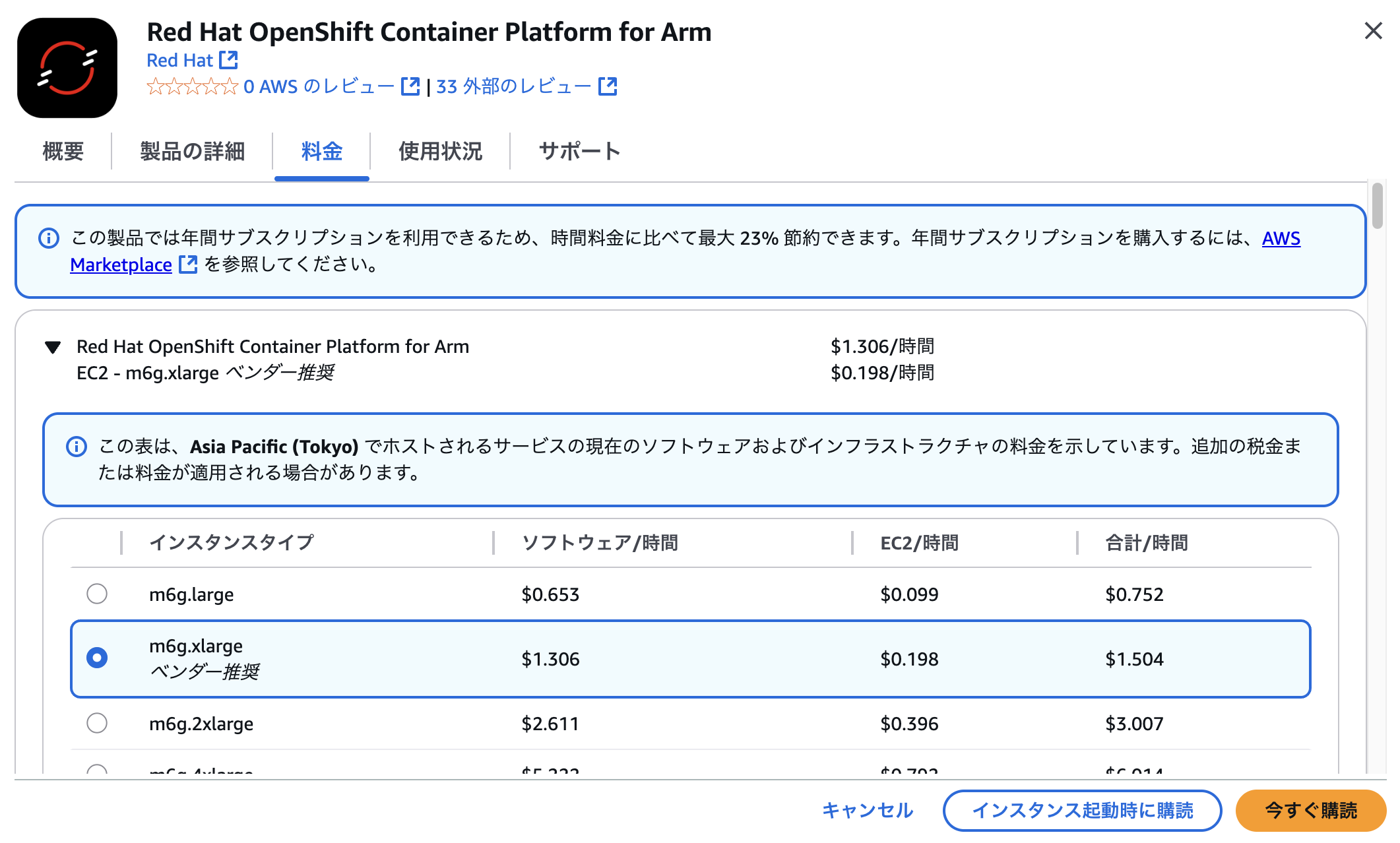Click the external-link icon beside Red Hat
Screen dimensions: 1400x843
point(228,60)
